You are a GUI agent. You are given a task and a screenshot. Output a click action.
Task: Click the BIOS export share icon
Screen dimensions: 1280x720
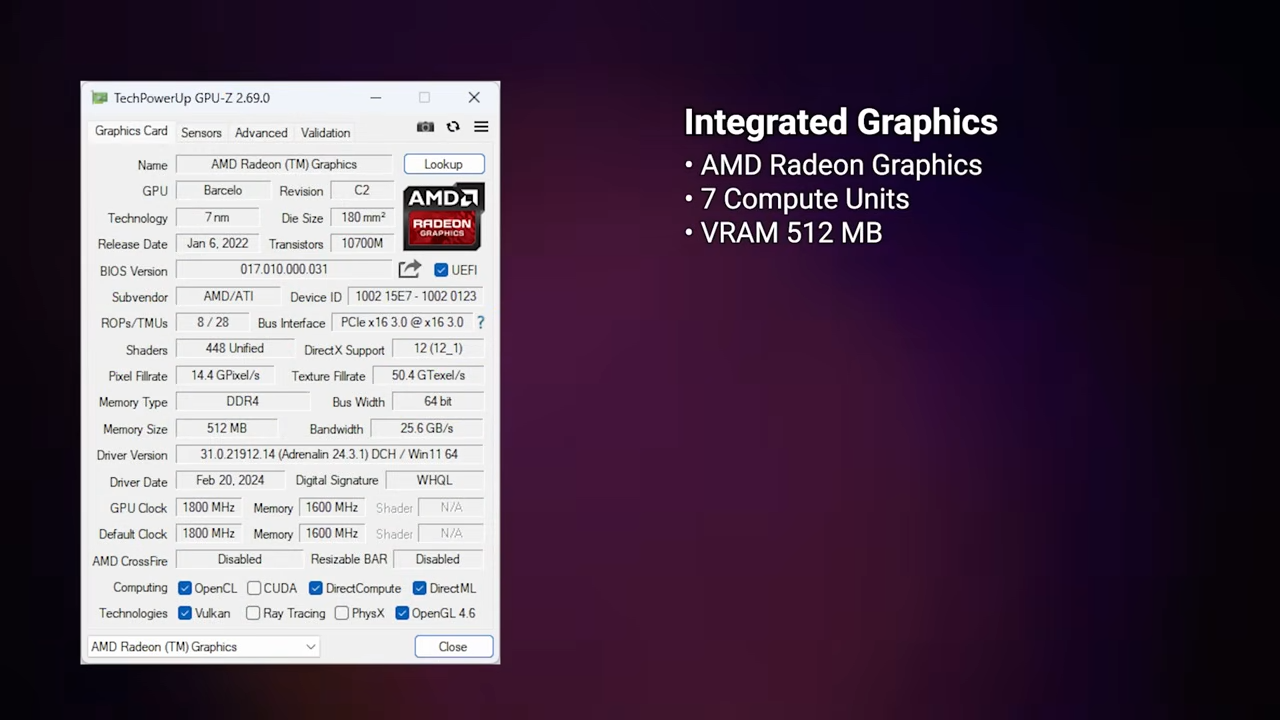(409, 269)
